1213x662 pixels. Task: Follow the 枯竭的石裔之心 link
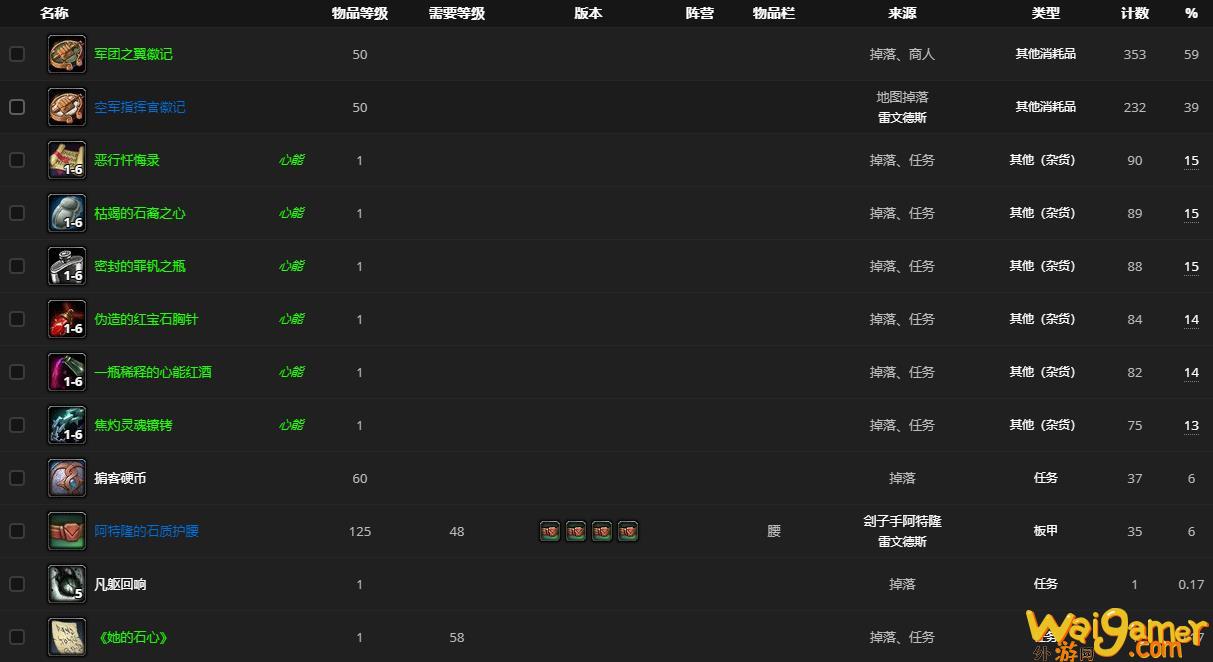click(140, 213)
